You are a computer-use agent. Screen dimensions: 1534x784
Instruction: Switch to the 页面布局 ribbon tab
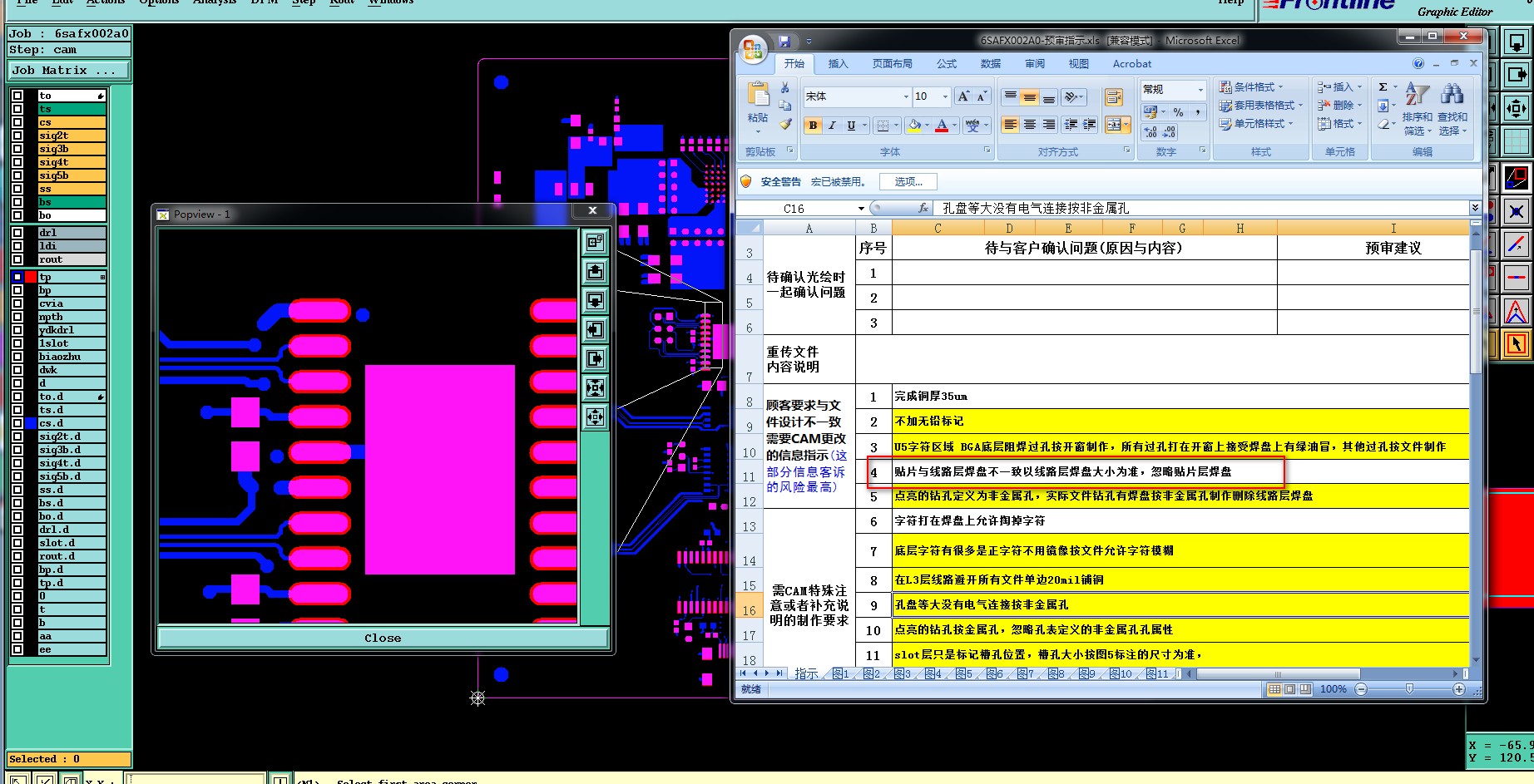coord(892,64)
